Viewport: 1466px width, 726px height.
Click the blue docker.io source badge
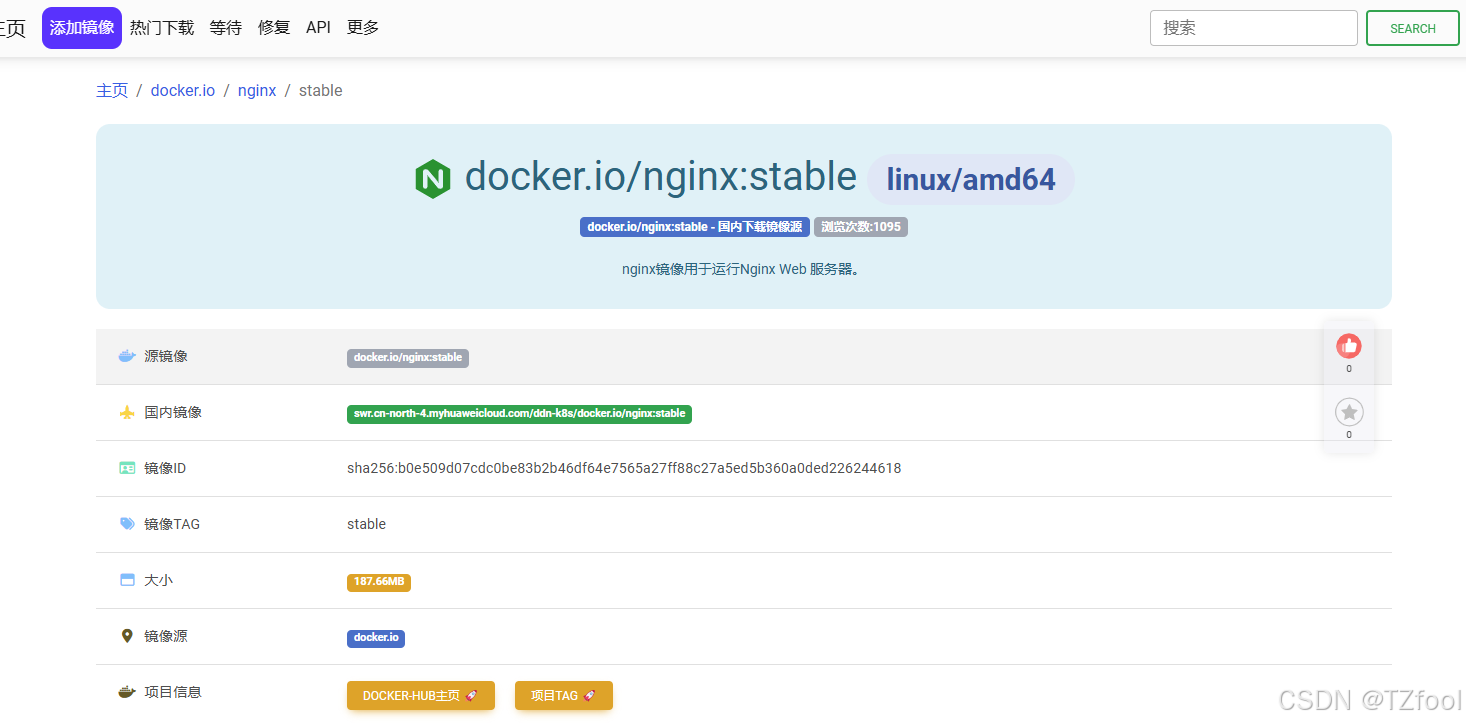pyautogui.click(x=376, y=637)
